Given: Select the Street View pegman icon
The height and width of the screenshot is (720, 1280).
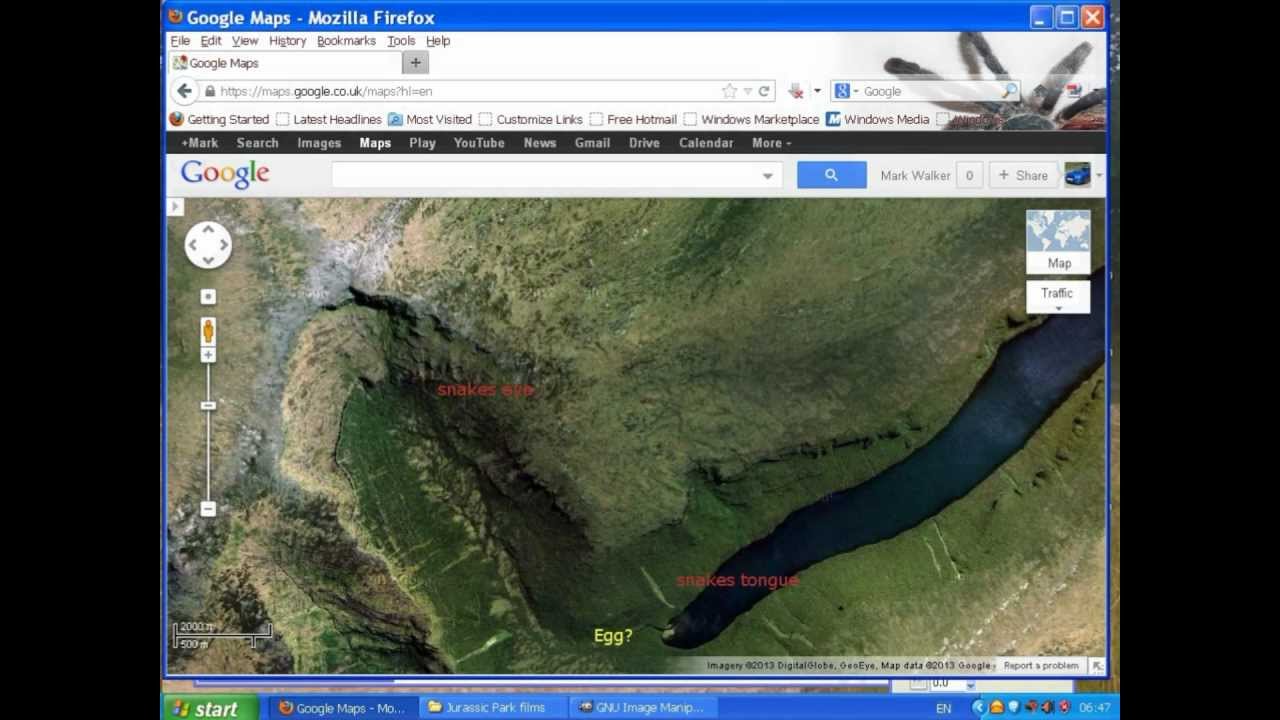Looking at the screenshot, I should pyautogui.click(x=208, y=331).
